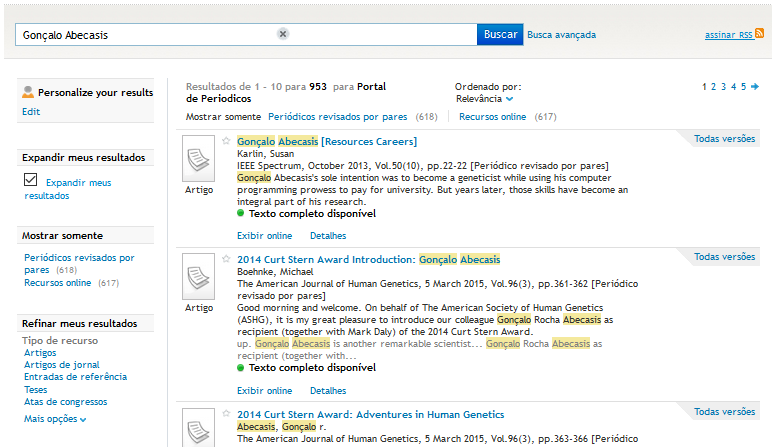Refine results to Teses
Viewport: 775px width, 447px height.
coord(36,390)
